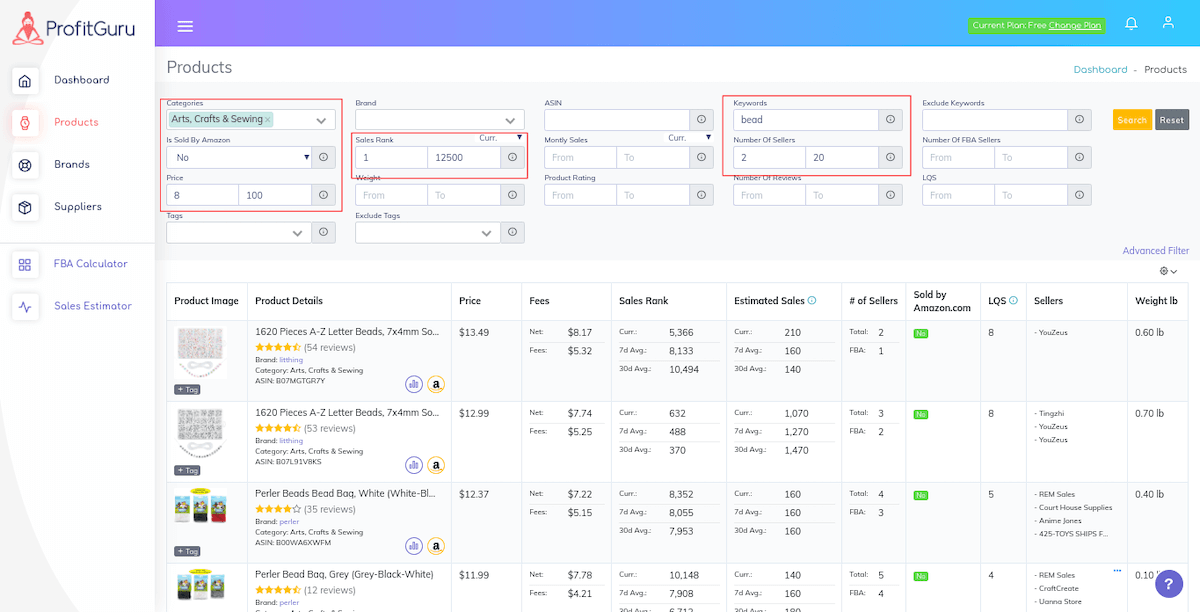Click info icon next to Tags dropdown

323,232
